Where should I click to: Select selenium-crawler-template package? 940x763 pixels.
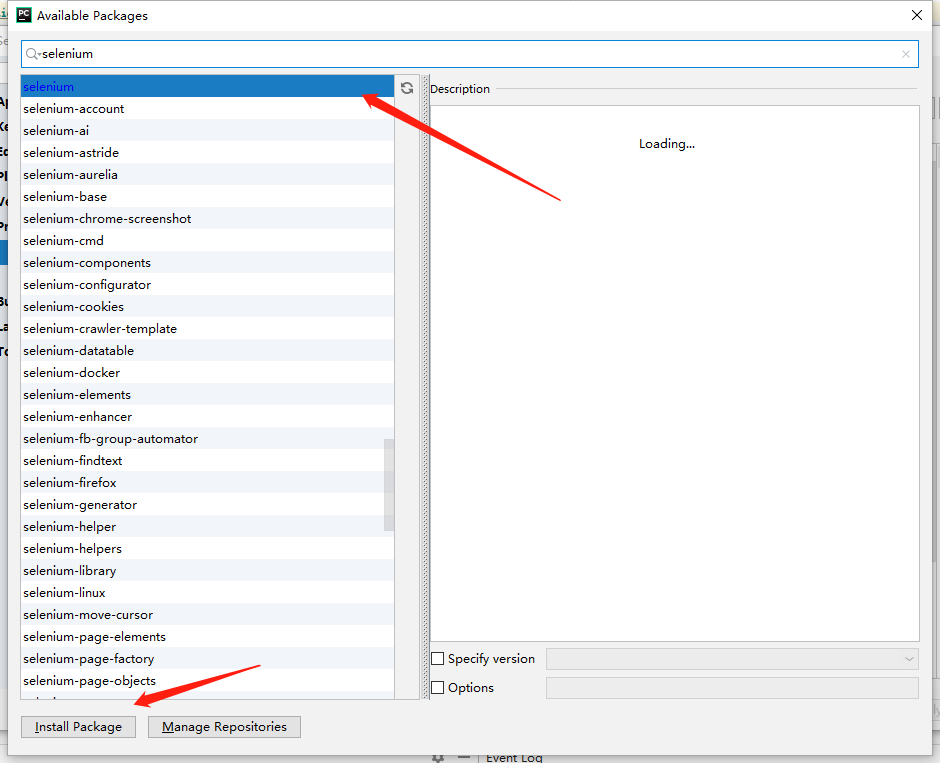point(207,328)
